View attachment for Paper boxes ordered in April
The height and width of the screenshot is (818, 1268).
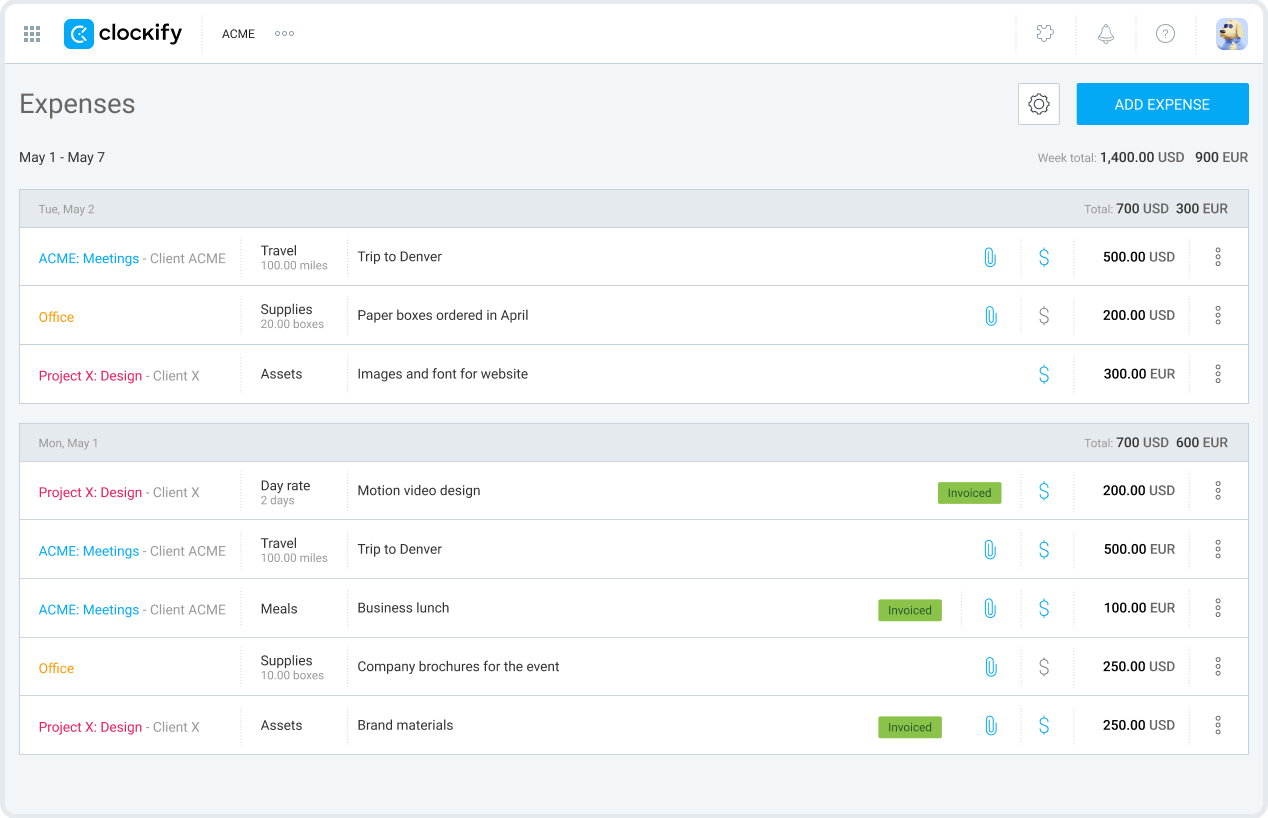(x=990, y=316)
